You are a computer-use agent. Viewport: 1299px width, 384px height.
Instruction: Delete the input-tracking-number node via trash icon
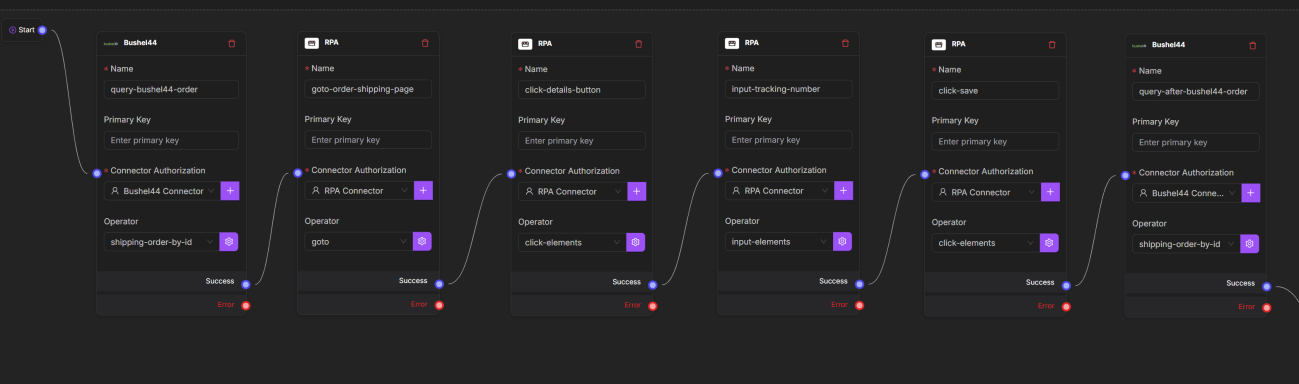point(845,43)
